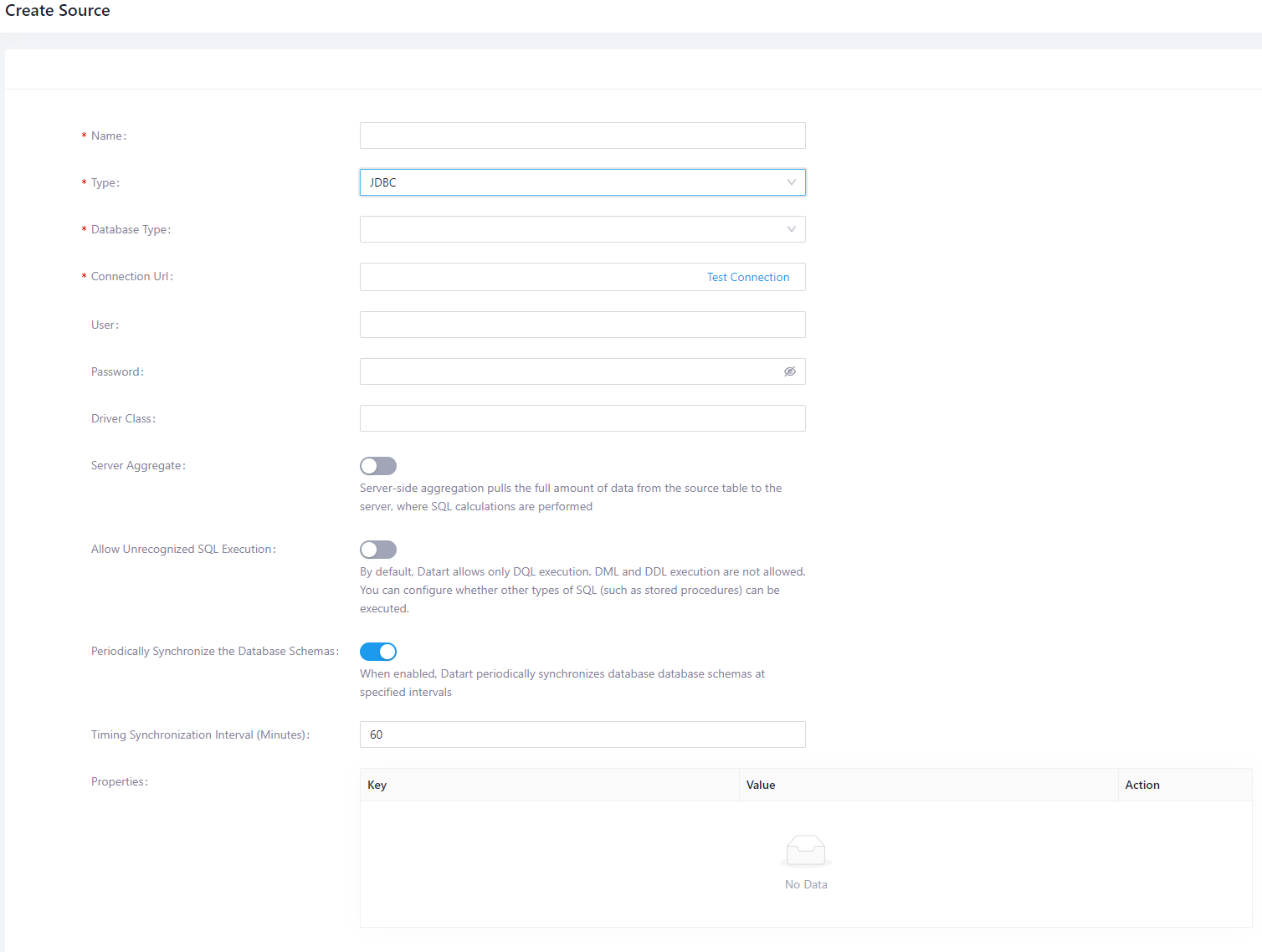Click the Value column header in Properties

(761, 785)
